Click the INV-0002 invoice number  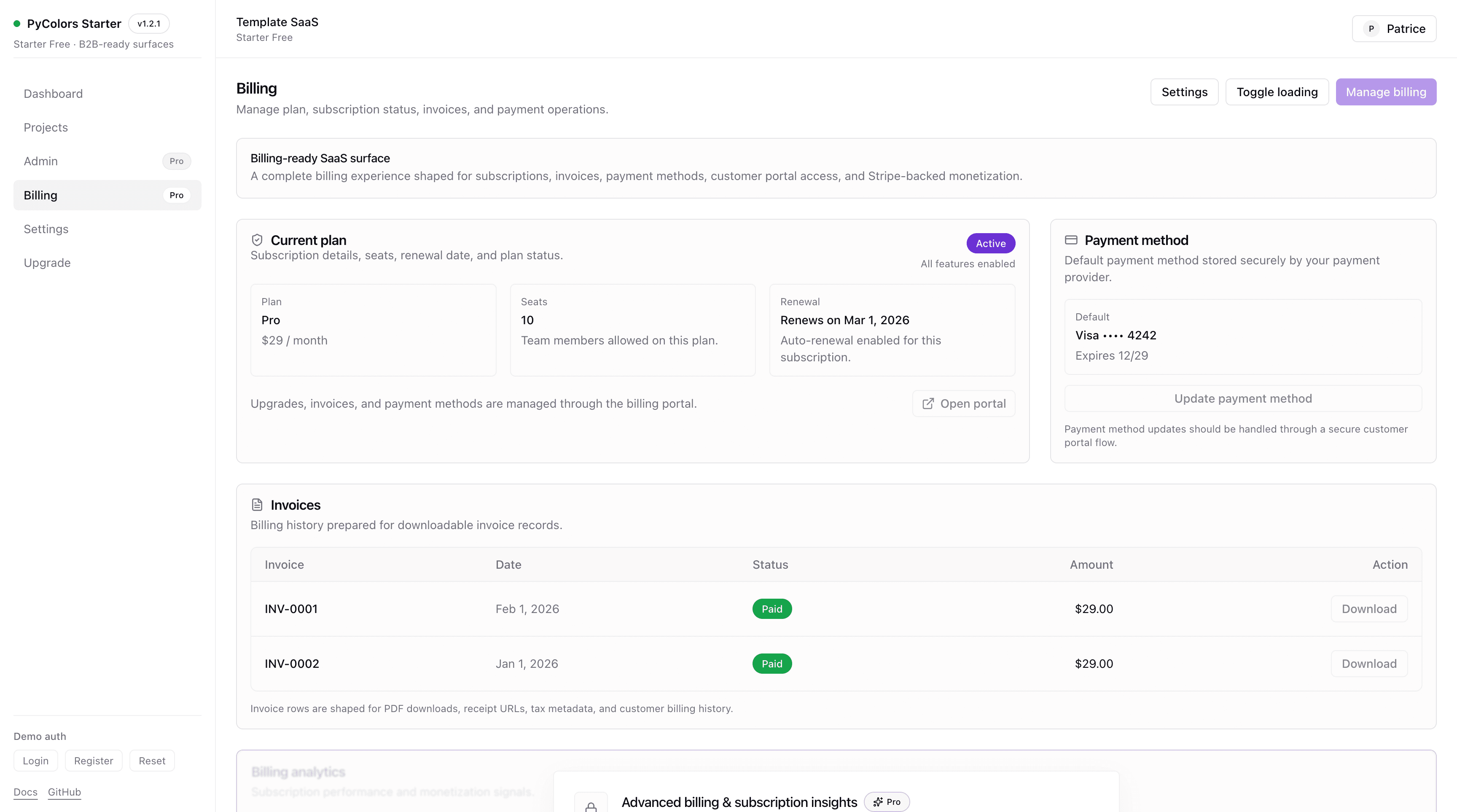click(292, 664)
